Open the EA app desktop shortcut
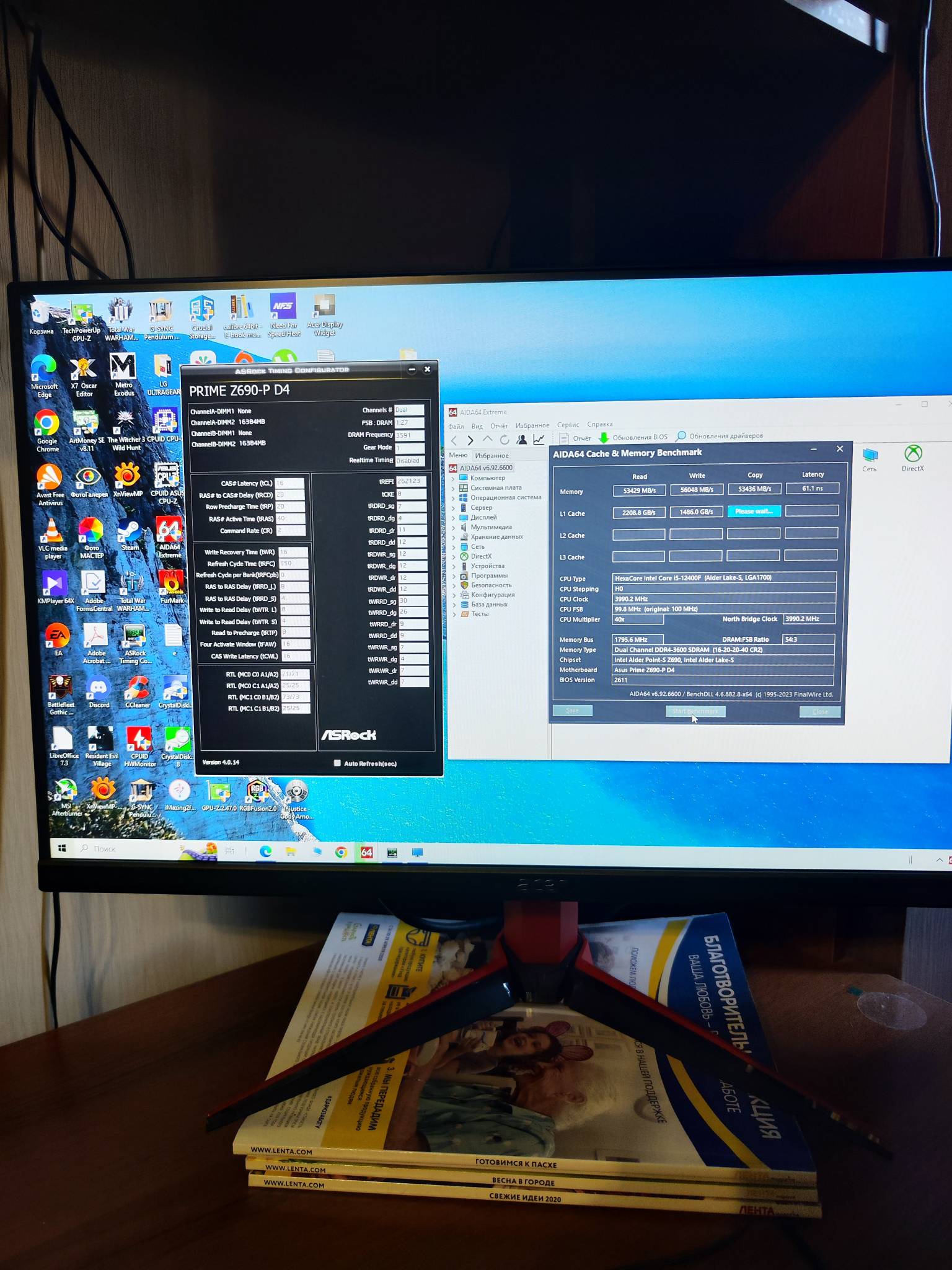Image resolution: width=952 pixels, height=1270 pixels. tap(58, 640)
